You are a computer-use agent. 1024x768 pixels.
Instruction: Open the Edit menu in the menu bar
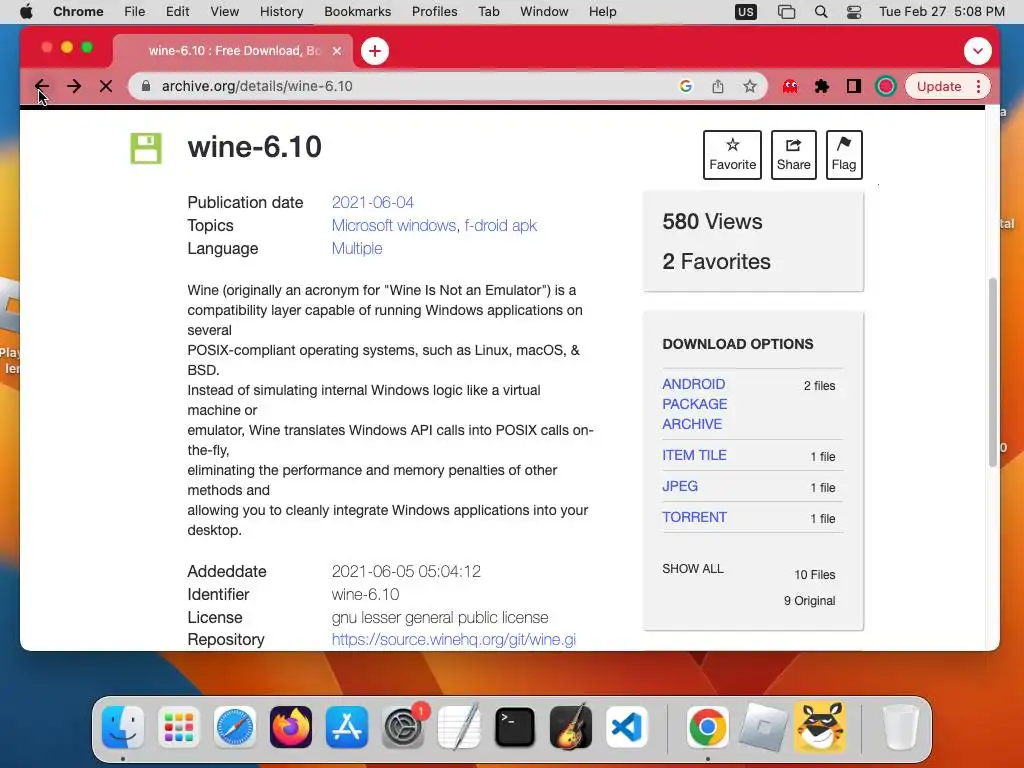177,12
